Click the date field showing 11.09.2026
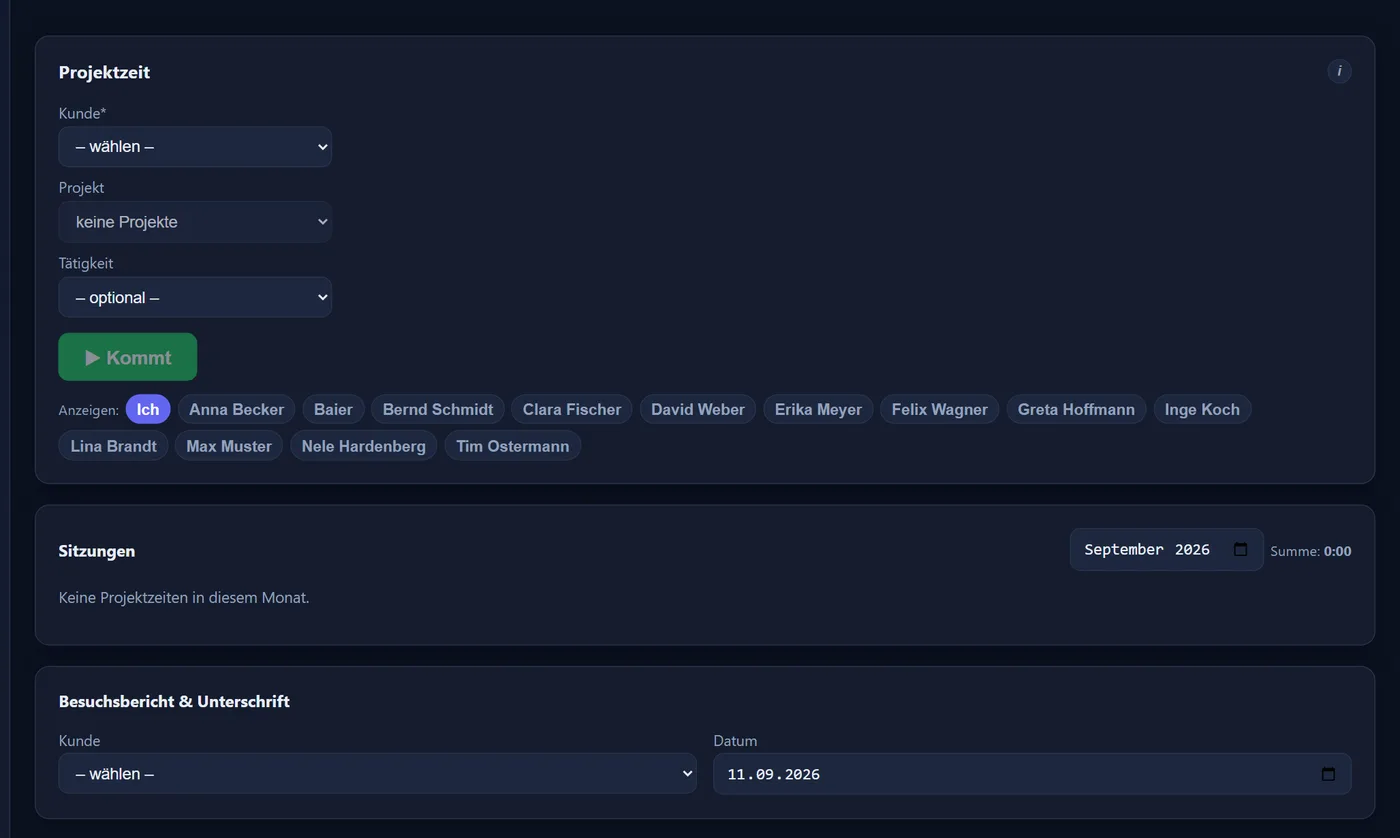1400x838 pixels. 1032,774
